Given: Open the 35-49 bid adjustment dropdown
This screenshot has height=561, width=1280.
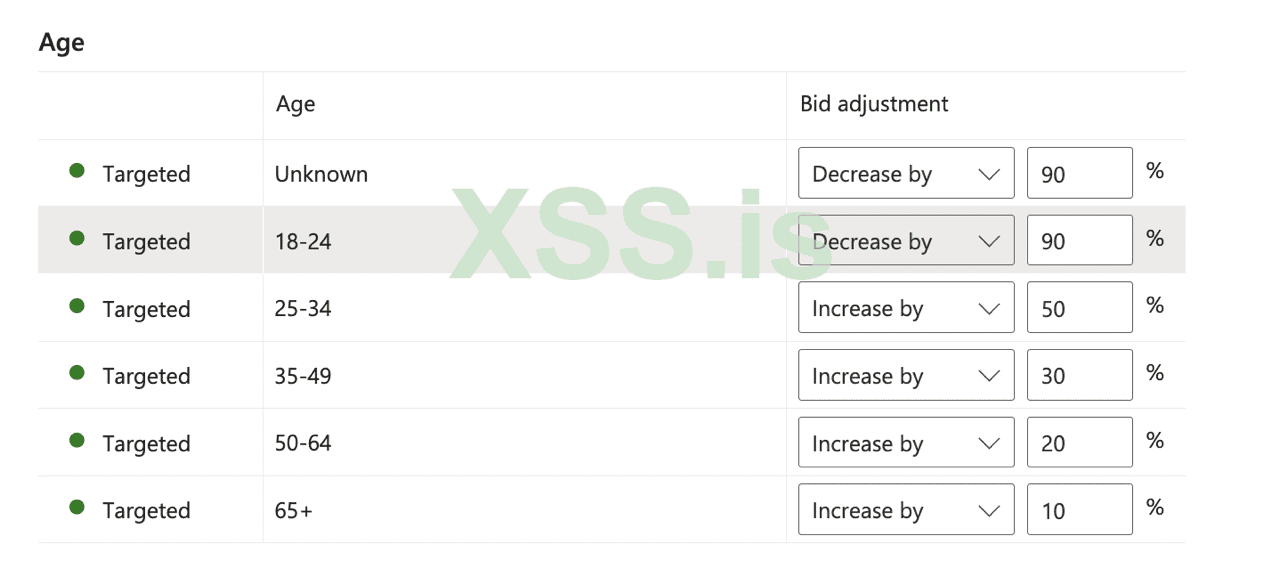Looking at the screenshot, I should point(906,376).
